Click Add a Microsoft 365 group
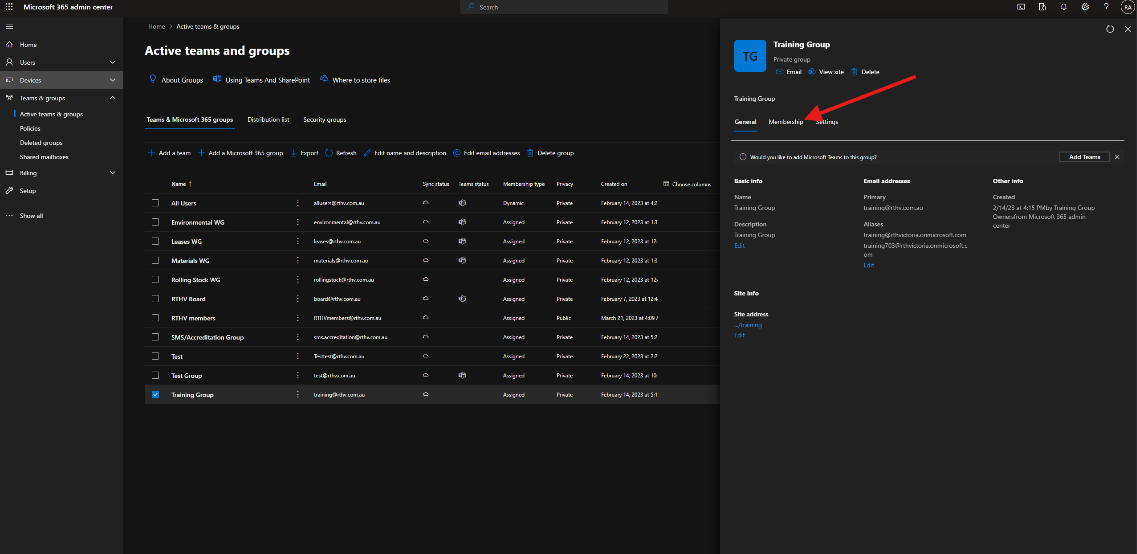The image size is (1137, 554). coord(240,153)
